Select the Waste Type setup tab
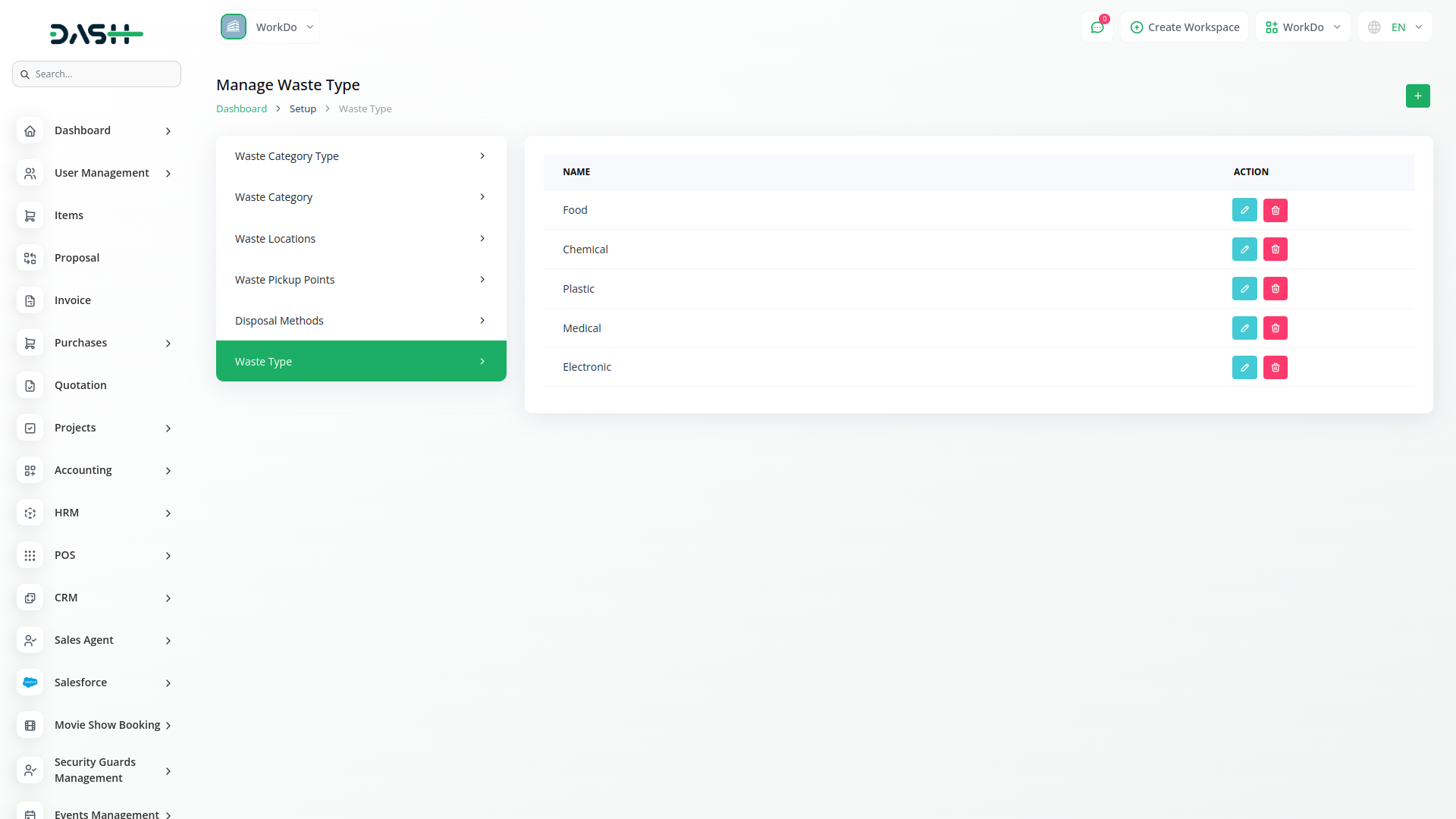The height and width of the screenshot is (819, 1456). [x=361, y=361]
